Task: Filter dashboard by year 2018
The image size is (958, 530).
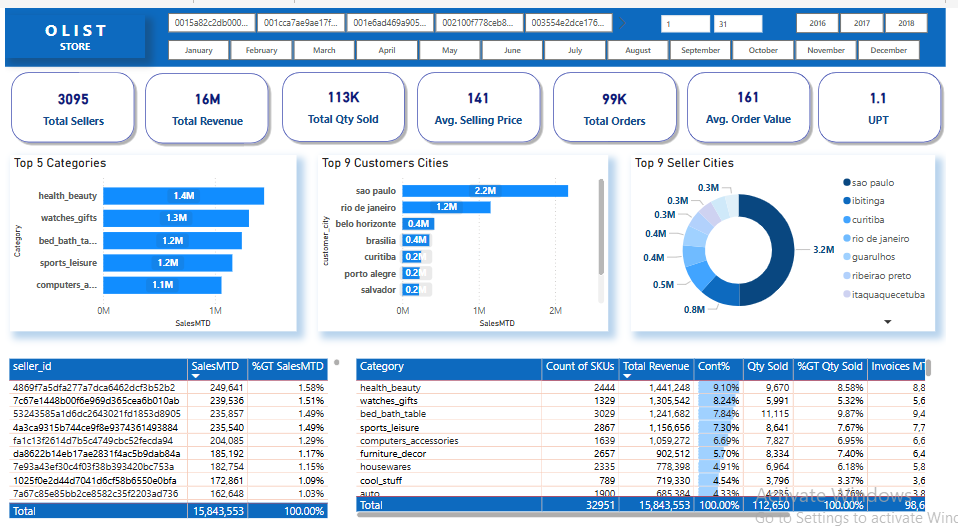Action: 906,23
